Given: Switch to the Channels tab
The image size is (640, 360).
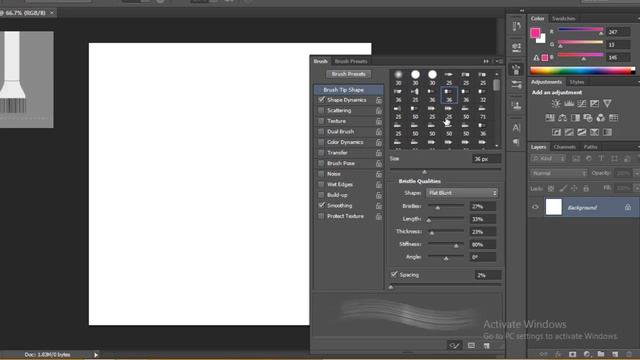Looking at the screenshot, I should 564,147.
